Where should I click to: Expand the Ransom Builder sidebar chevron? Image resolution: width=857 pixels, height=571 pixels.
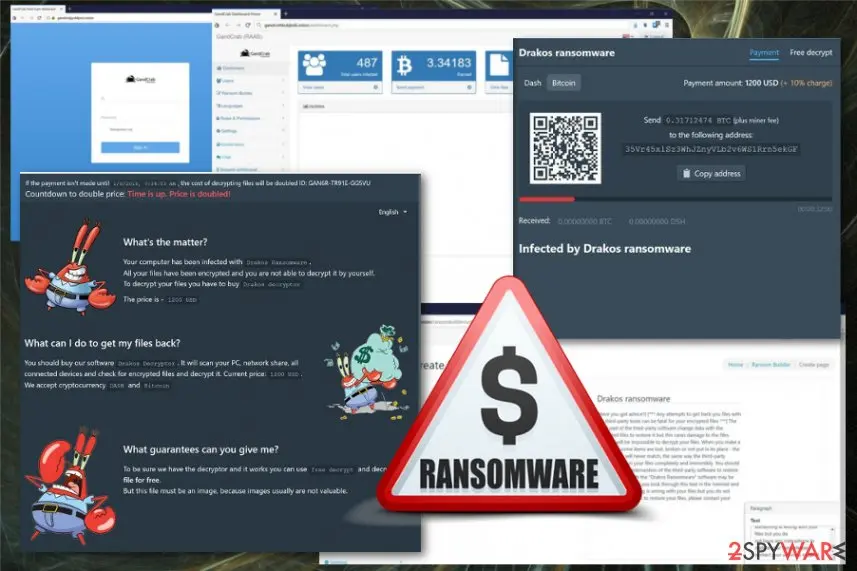(x=283, y=93)
